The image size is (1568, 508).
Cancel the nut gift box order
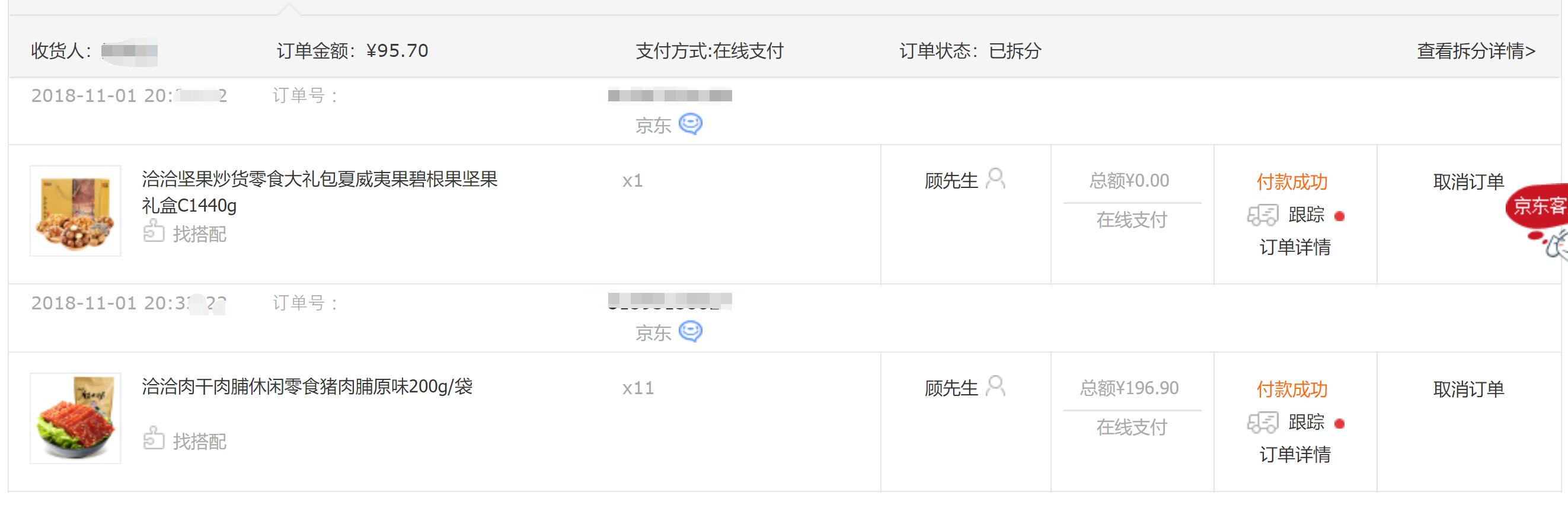click(x=1468, y=181)
